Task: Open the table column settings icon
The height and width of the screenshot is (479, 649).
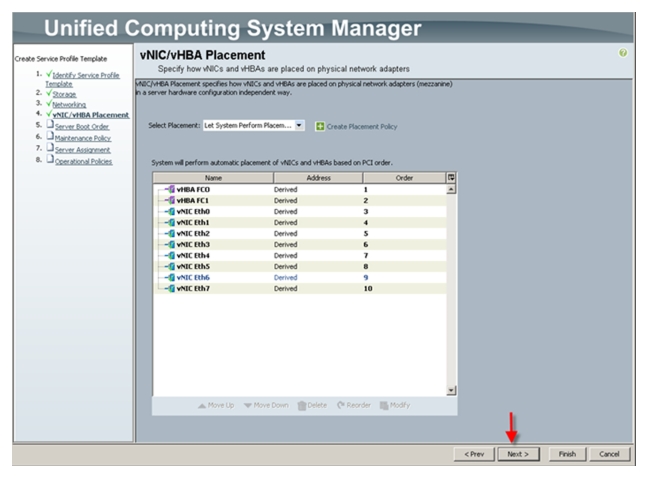Action: (451, 178)
